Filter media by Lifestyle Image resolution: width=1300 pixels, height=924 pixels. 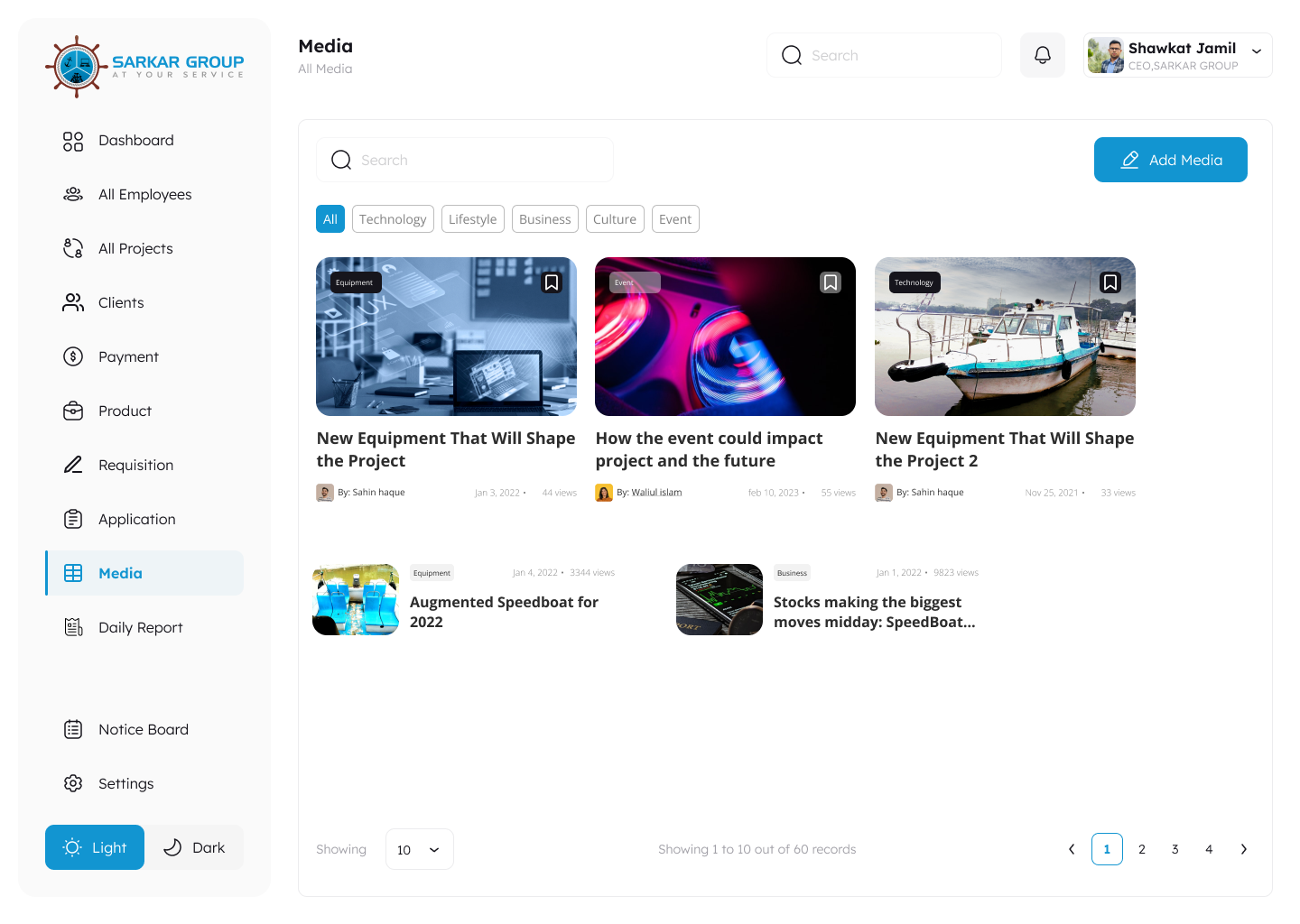point(473,219)
